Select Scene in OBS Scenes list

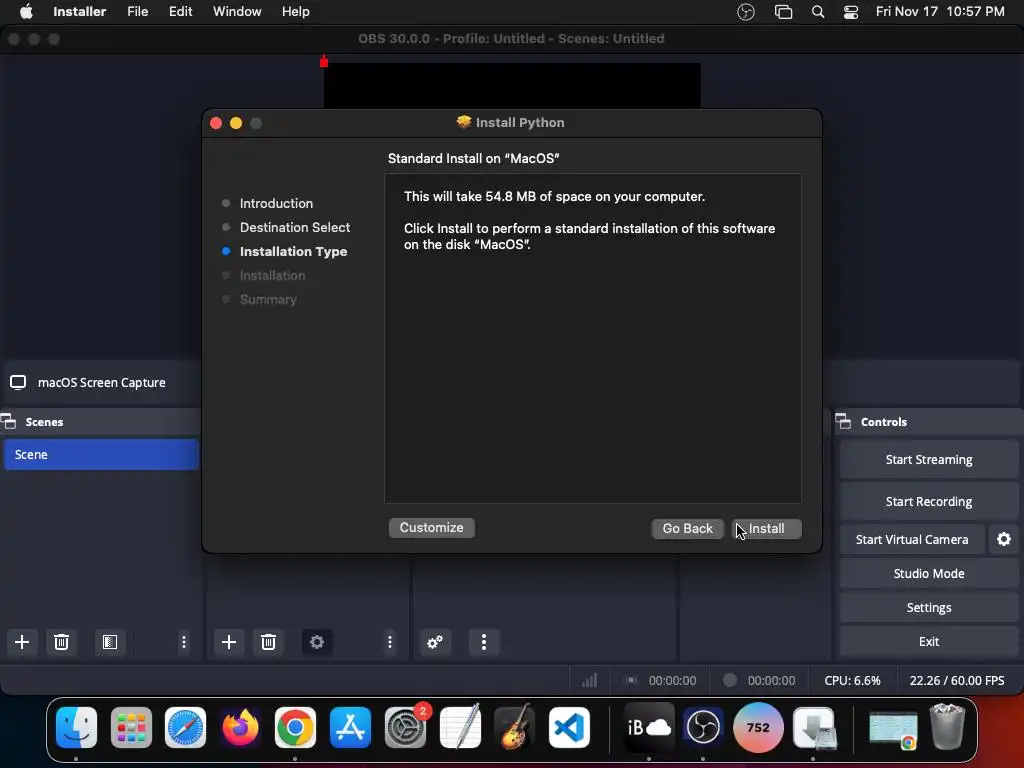click(x=101, y=455)
